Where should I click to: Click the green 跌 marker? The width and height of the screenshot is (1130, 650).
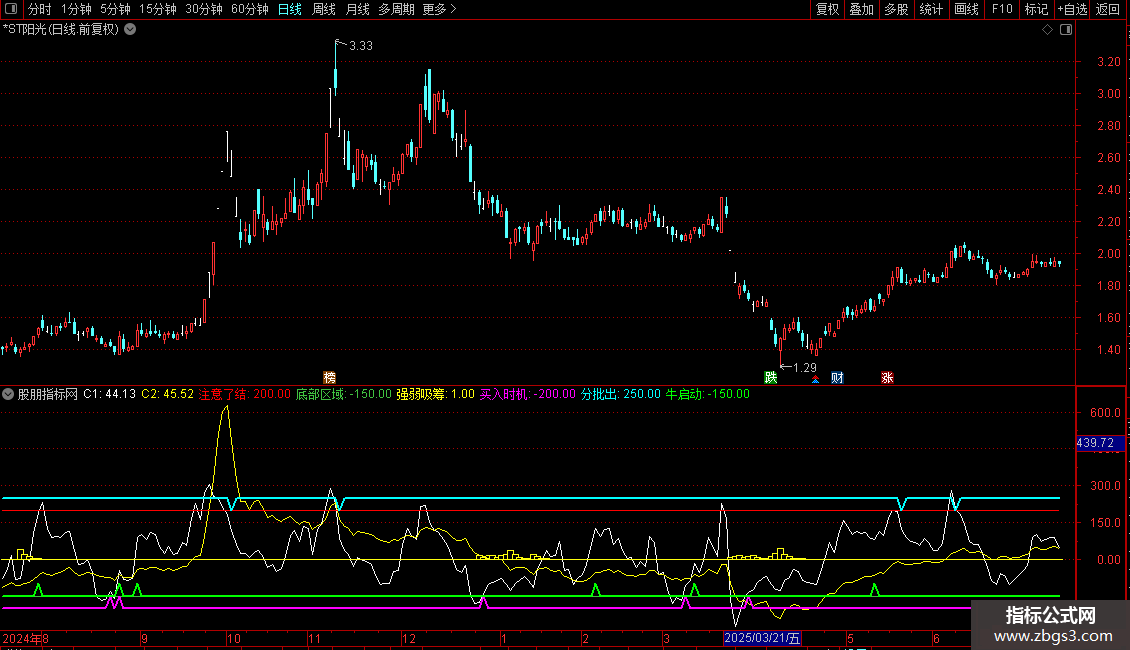tap(770, 378)
